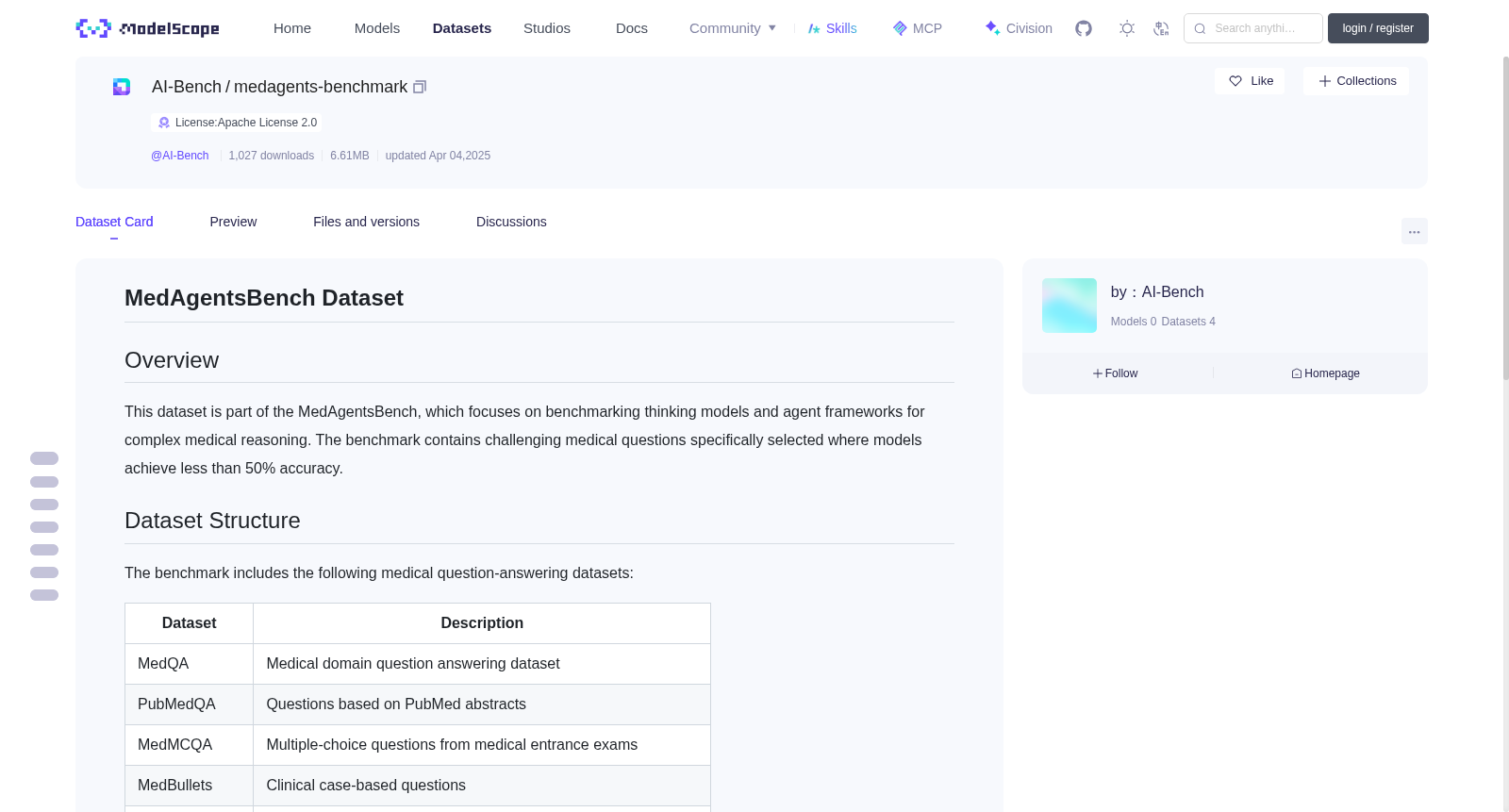
Task: Add dataset to Collections
Action: coord(1356,81)
